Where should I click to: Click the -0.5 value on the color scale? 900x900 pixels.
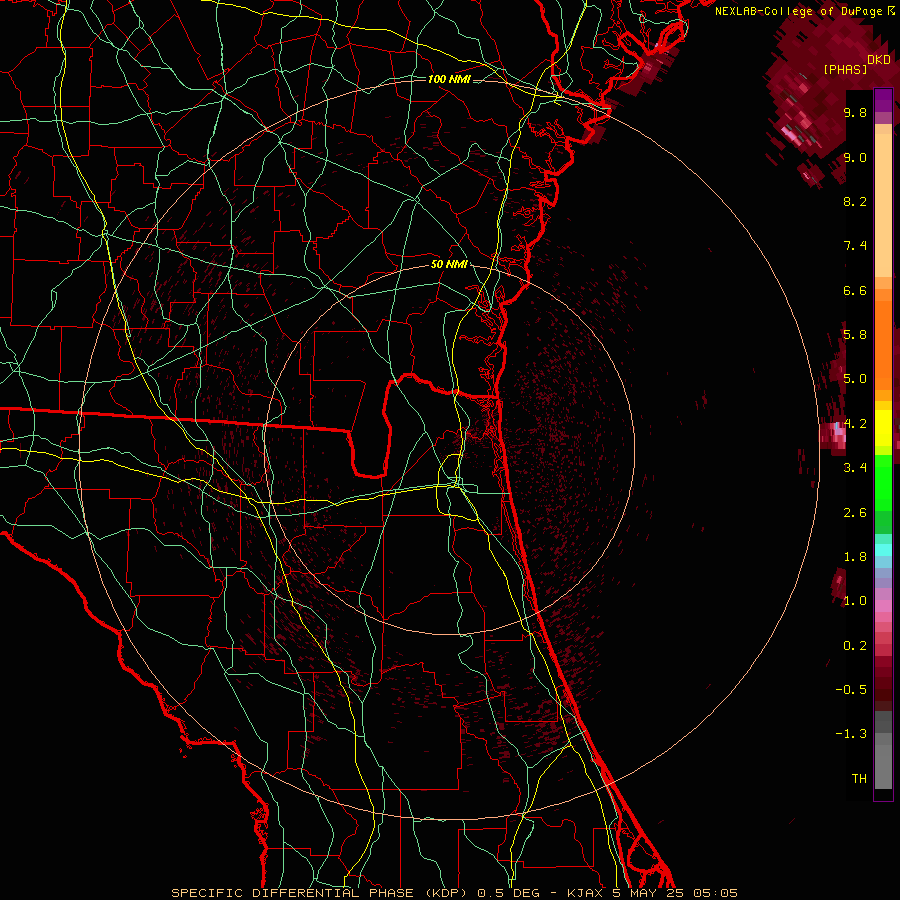click(851, 690)
